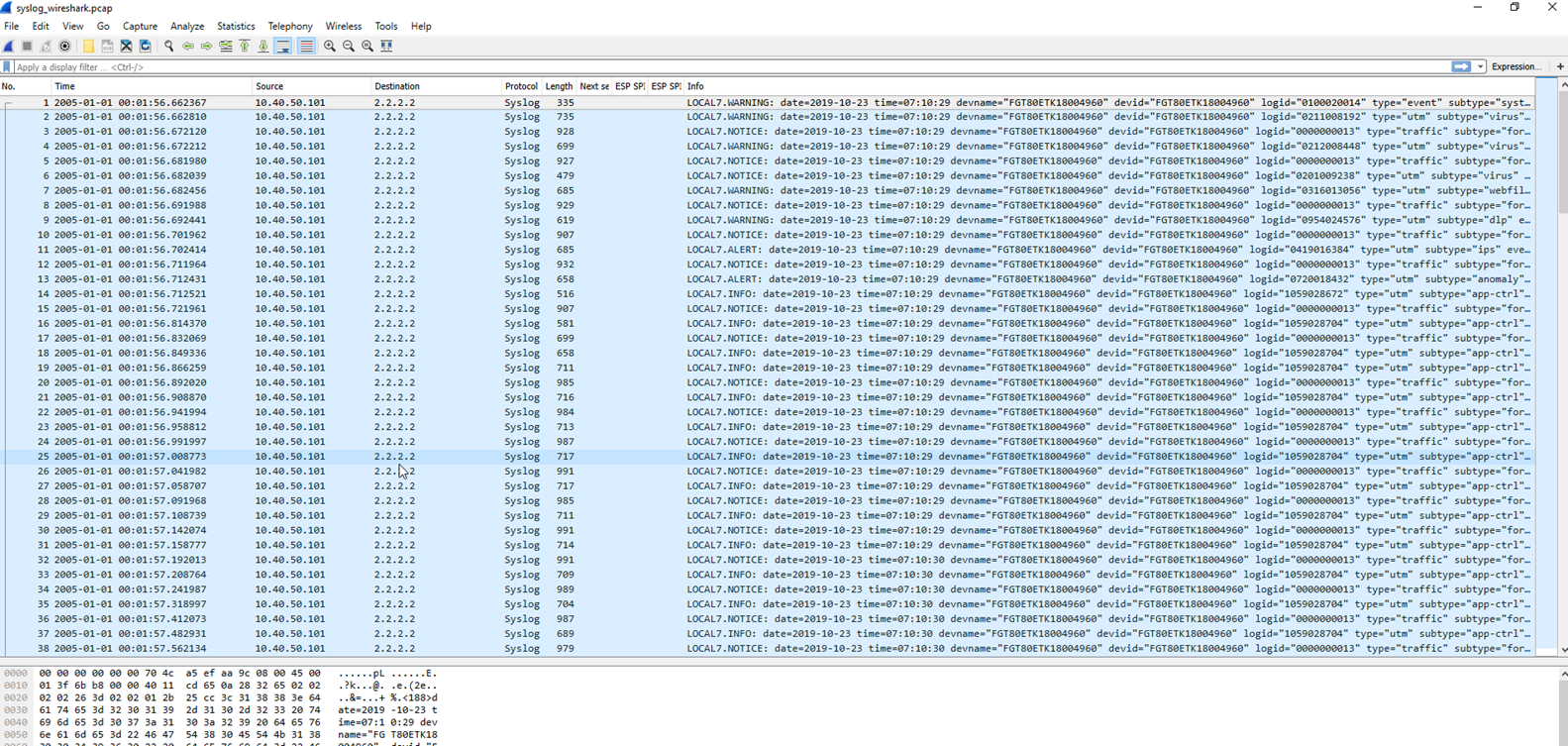
Task: Select packet 28 with time 00:01:57.091968
Action: (768, 500)
